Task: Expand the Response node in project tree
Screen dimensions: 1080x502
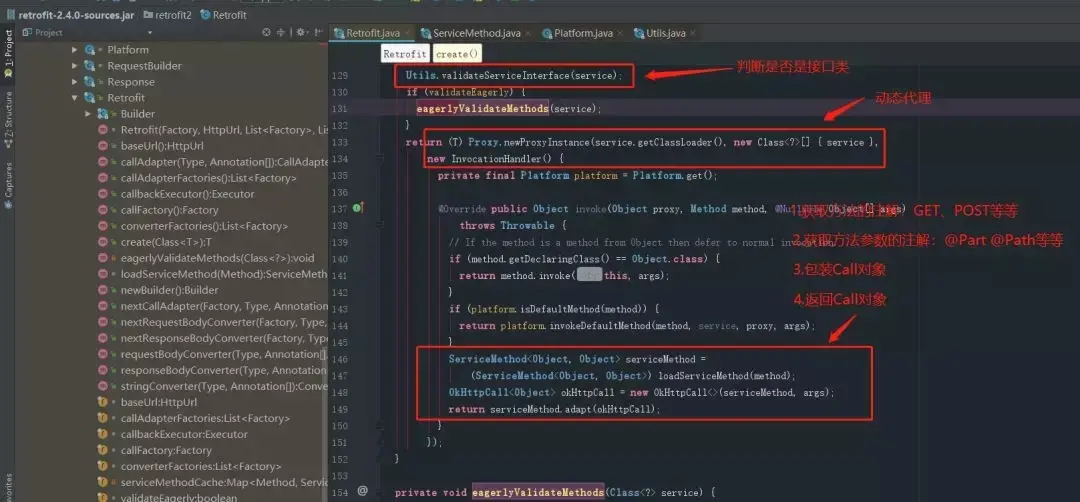Action: (75, 81)
